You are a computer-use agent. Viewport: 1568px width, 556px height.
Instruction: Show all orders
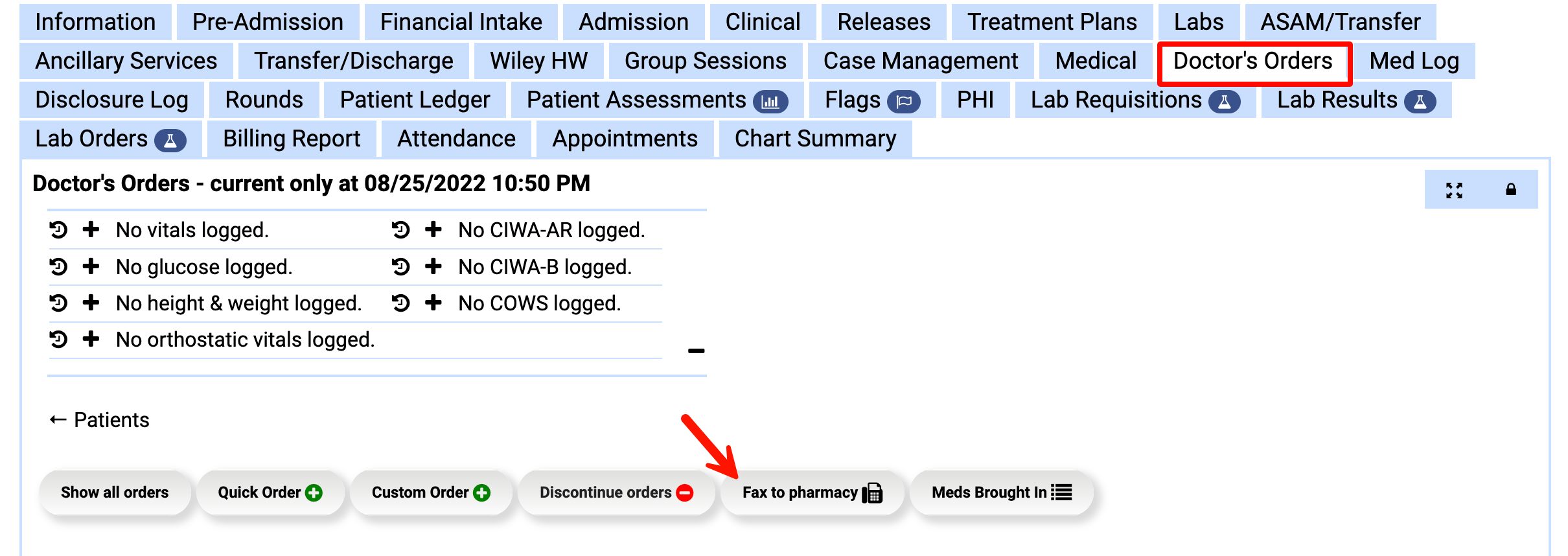point(115,492)
